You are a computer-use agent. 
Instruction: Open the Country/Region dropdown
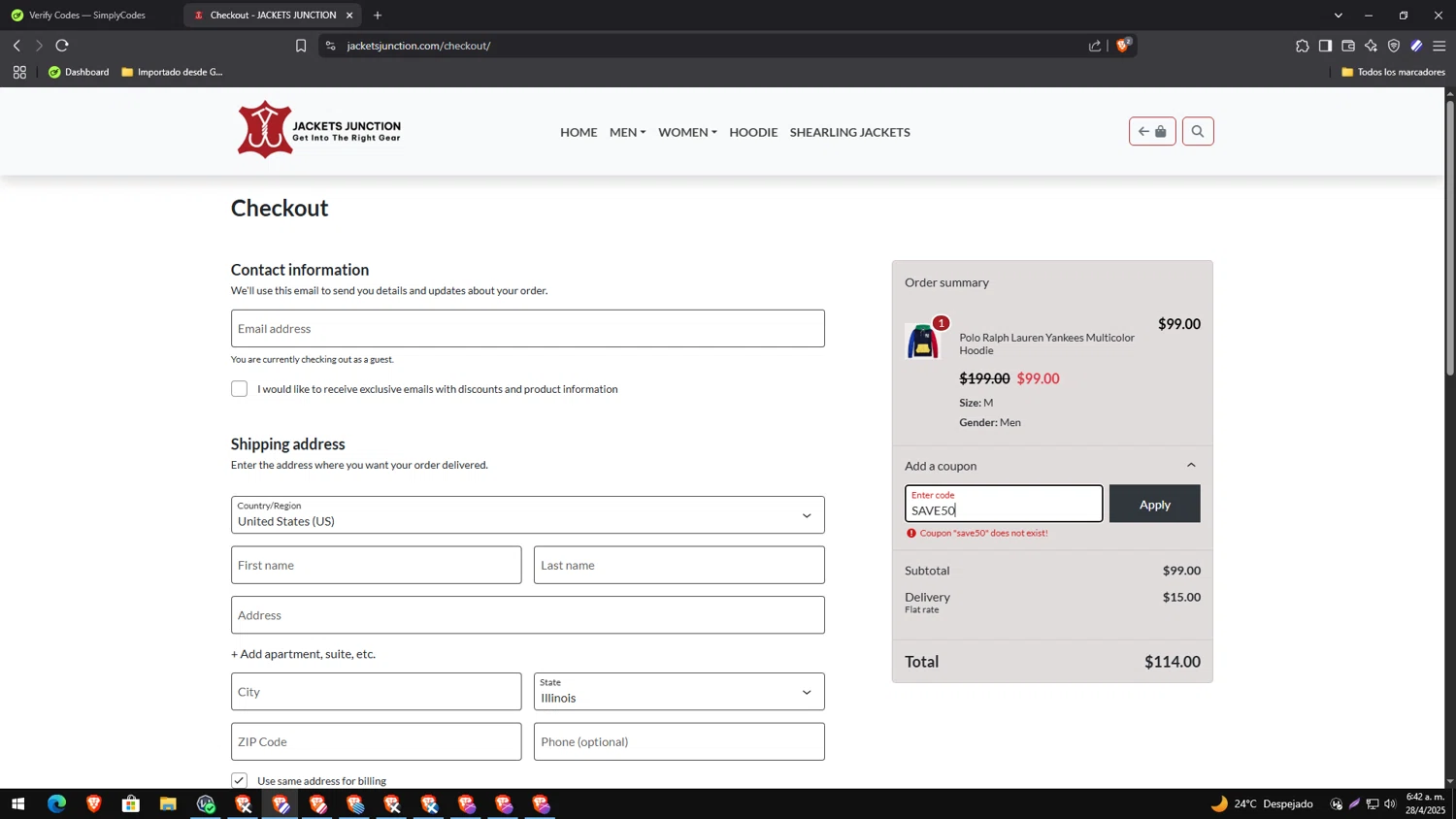[528, 515]
